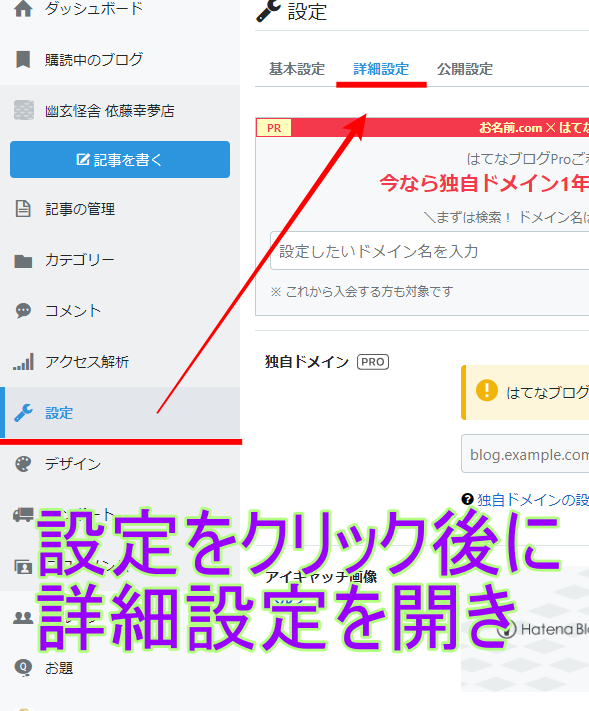
Task: Click the 今なら独自ドメイン promo text
Action: 484,184
